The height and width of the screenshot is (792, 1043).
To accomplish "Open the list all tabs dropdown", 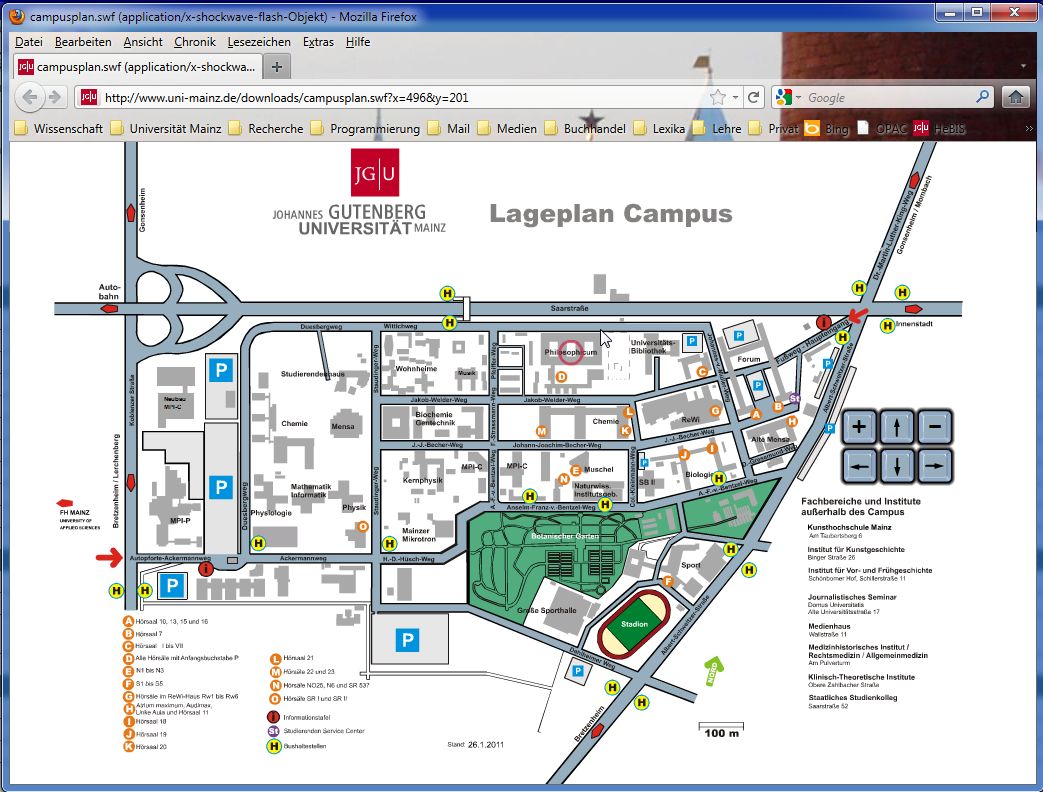I will tap(1022, 66).
